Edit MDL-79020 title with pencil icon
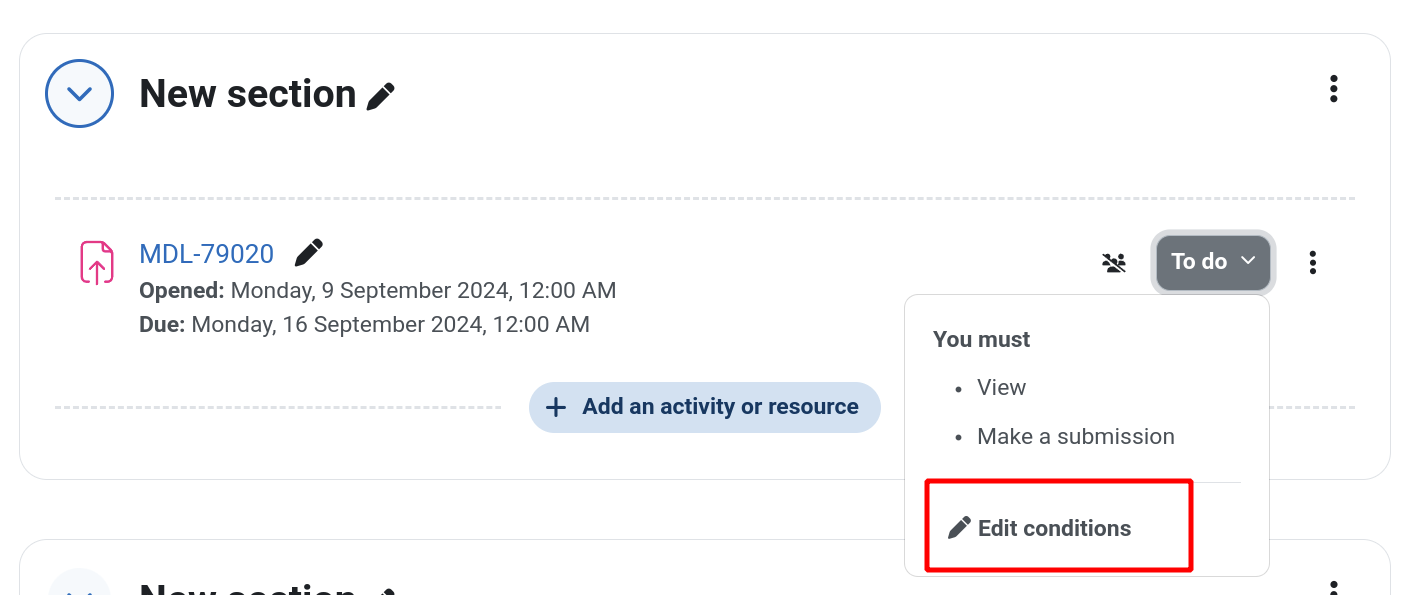This screenshot has height=595, width=1408. point(309,253)
